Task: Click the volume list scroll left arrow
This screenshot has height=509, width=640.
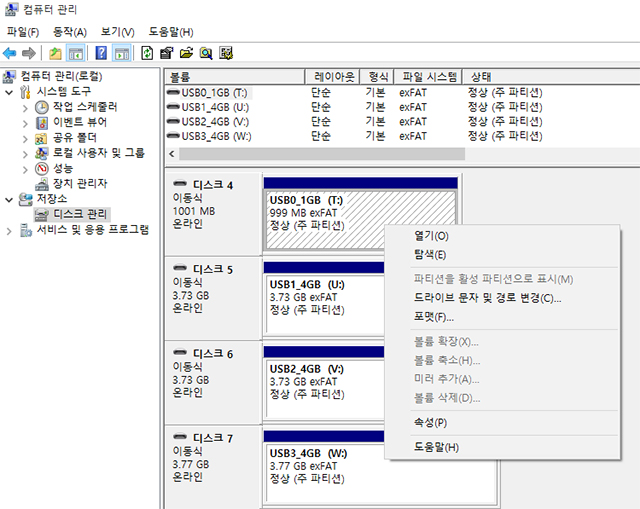Action: click(x=172, y=154)
